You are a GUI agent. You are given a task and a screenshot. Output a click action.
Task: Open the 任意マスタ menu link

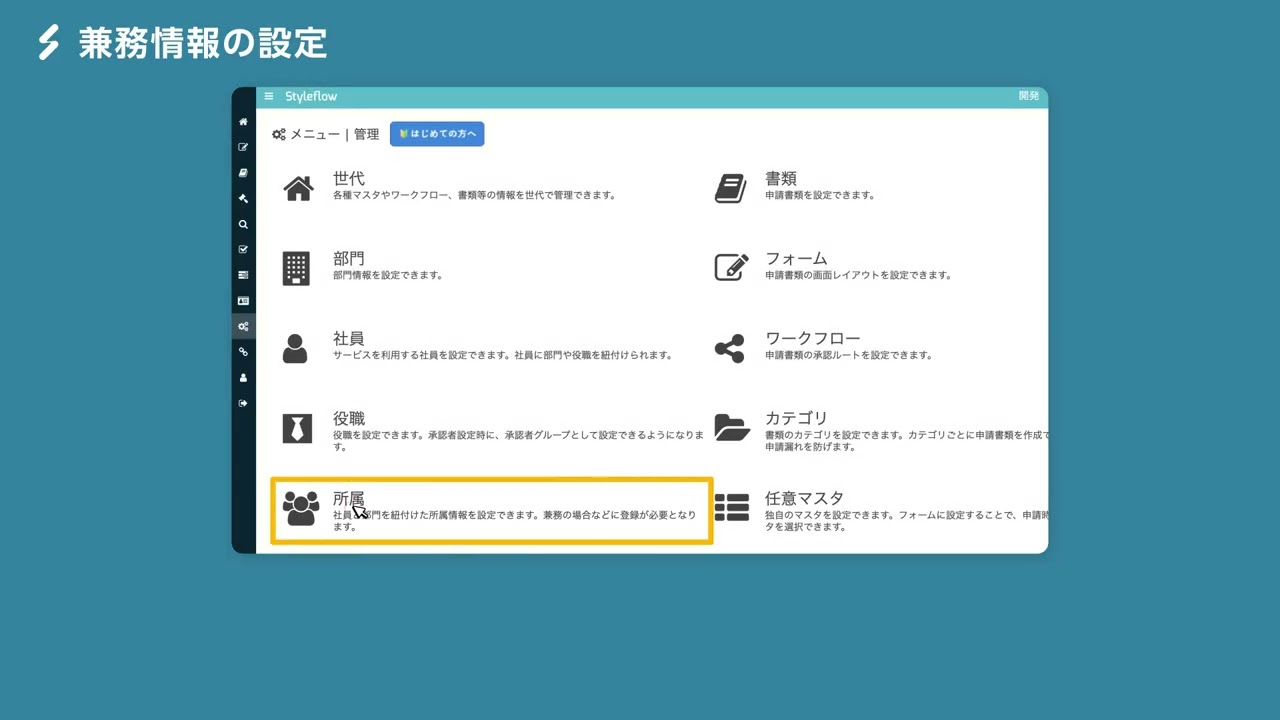805,499
